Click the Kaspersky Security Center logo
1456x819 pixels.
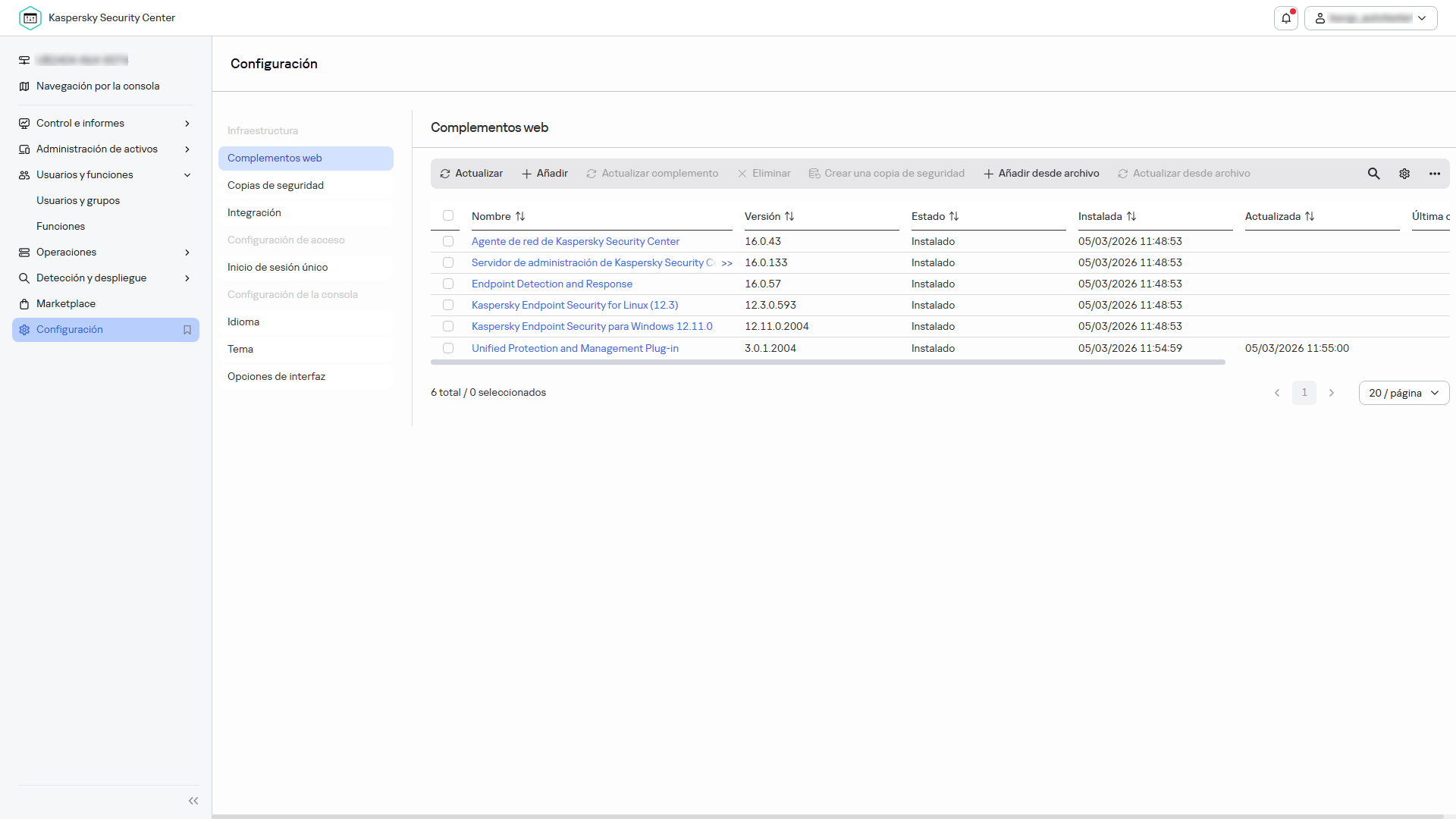(x=30, y=17)
